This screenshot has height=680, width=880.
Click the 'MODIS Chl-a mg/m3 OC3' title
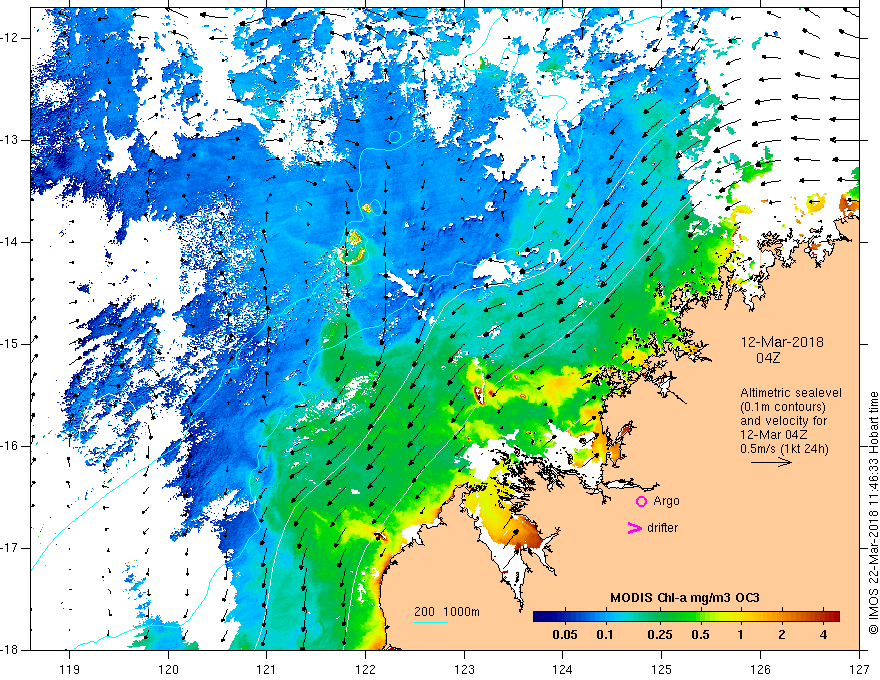pyautogui.click(x=685, y=598)
